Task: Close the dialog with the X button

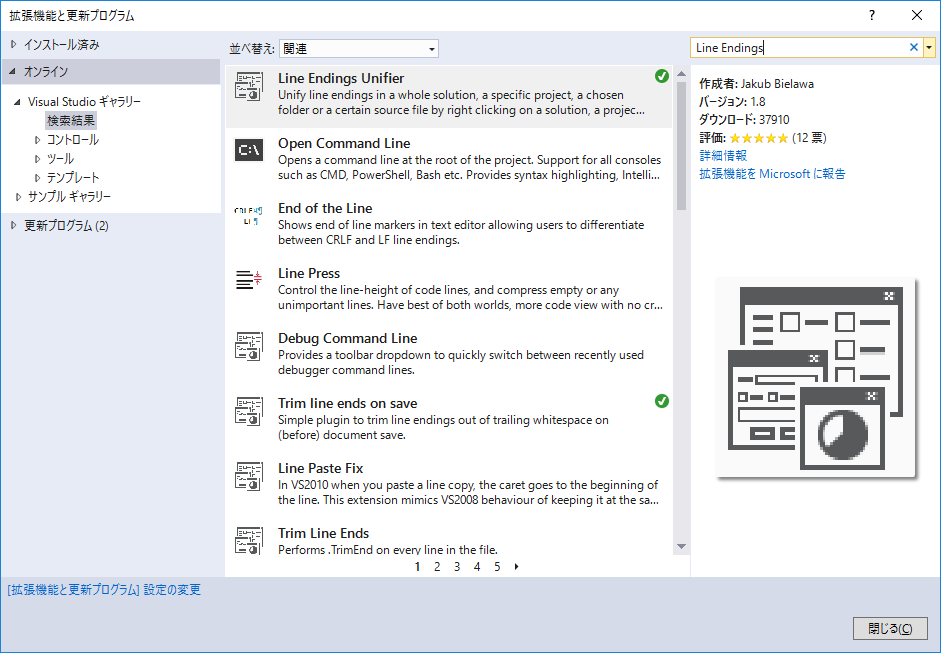Action: pyautogui.click(x=917, y=15)
